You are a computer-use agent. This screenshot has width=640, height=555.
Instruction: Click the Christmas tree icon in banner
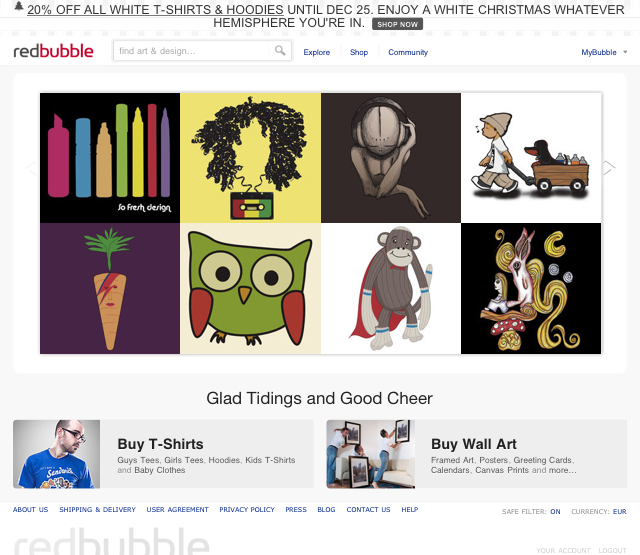click(18, 6)
